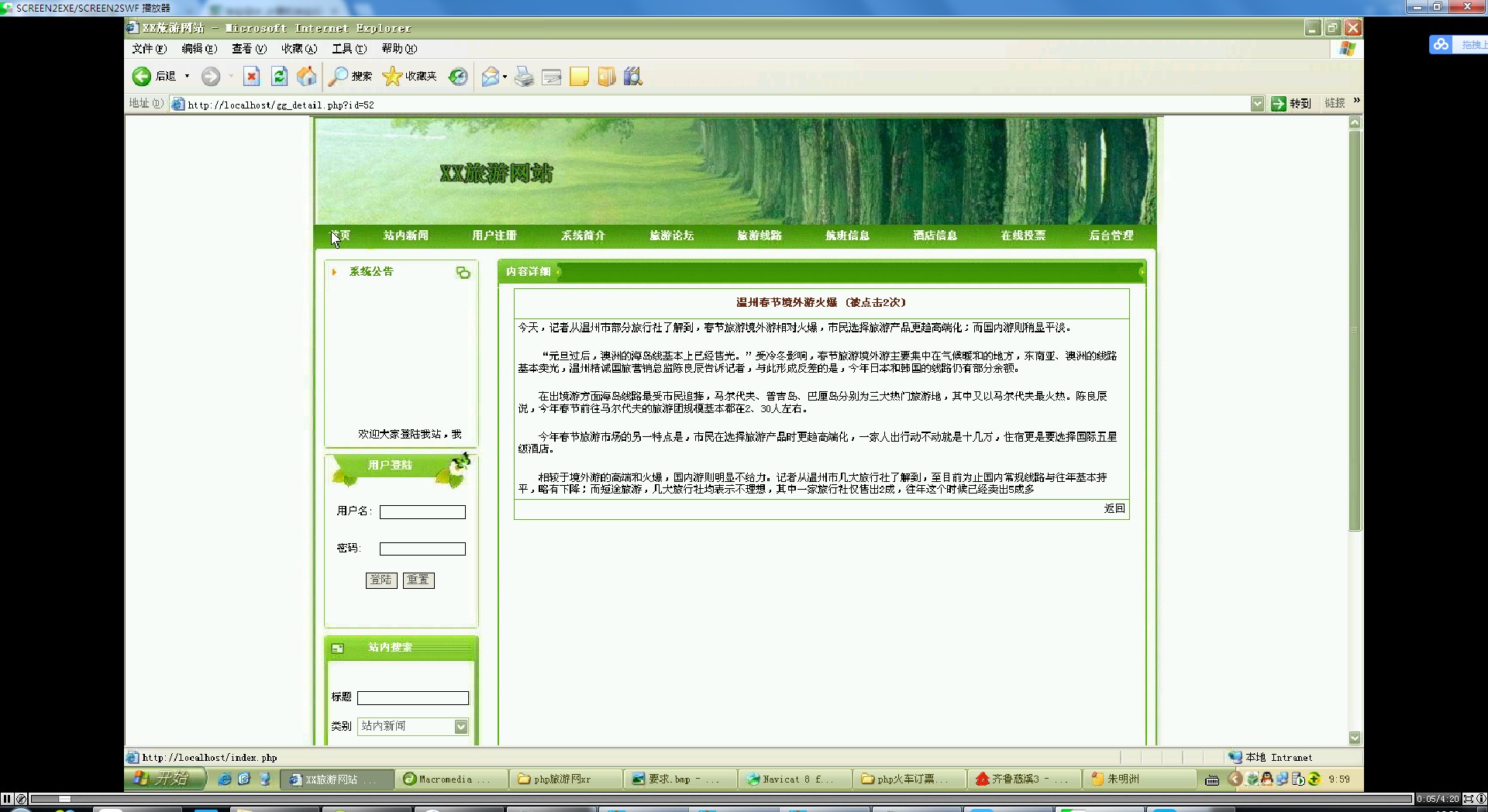This screenshot has height=812, width=1488.
Task: Click the orange folder toolbar icon
Action: coord(606,77)
